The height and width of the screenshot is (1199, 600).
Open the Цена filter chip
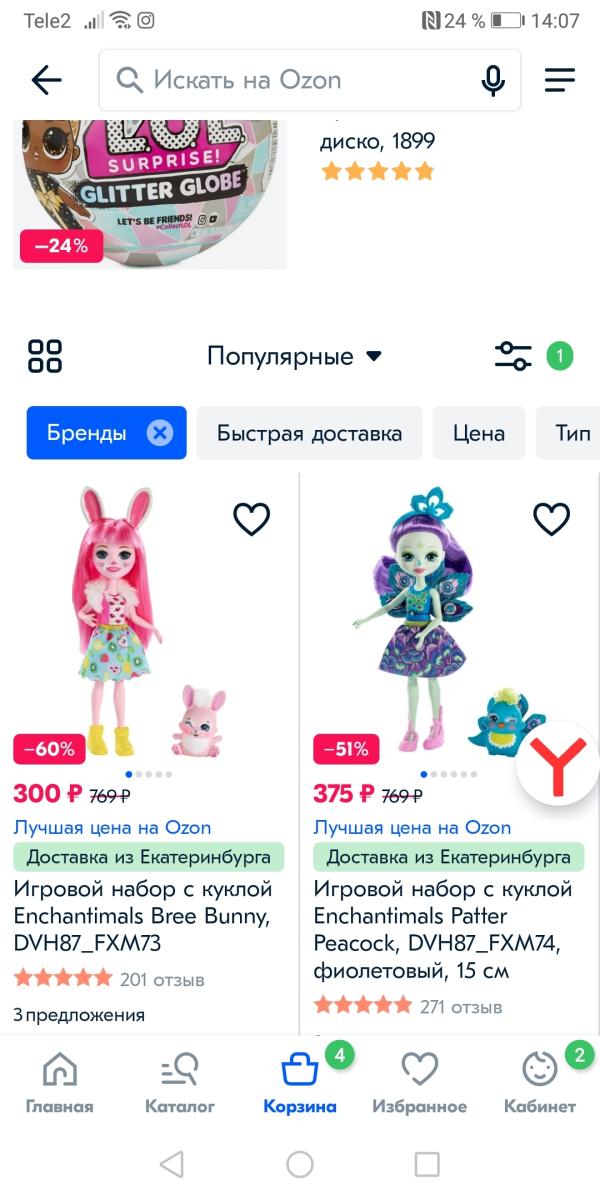479,433
